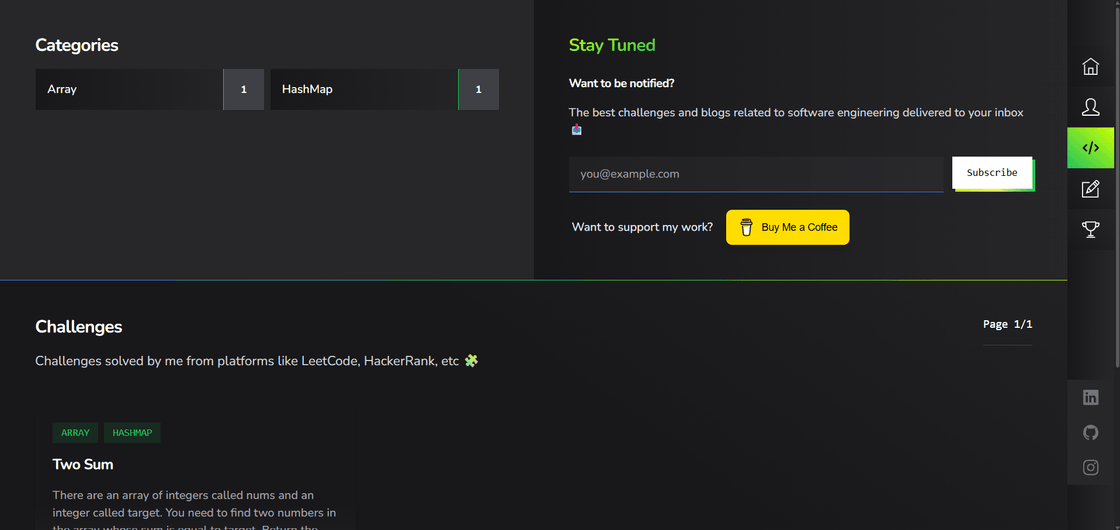Click the Buy Me a Coffee button
The width and height of the screenshot is (1120, 530).
click(787, 227)
